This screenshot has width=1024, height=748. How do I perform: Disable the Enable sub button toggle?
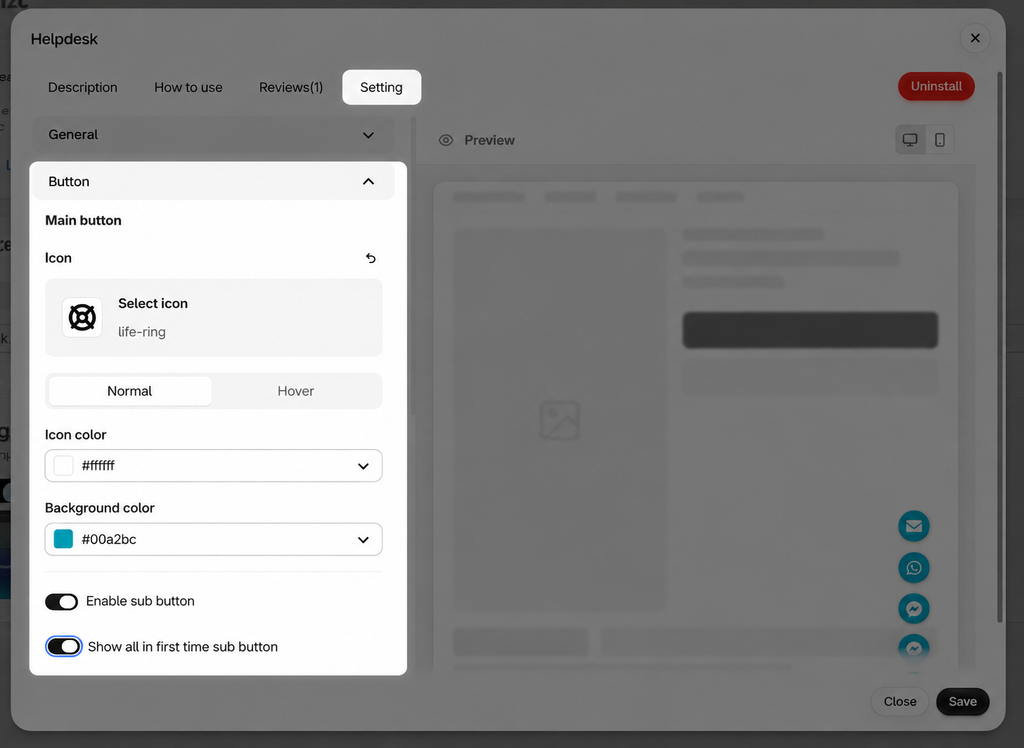pos(61,602)
